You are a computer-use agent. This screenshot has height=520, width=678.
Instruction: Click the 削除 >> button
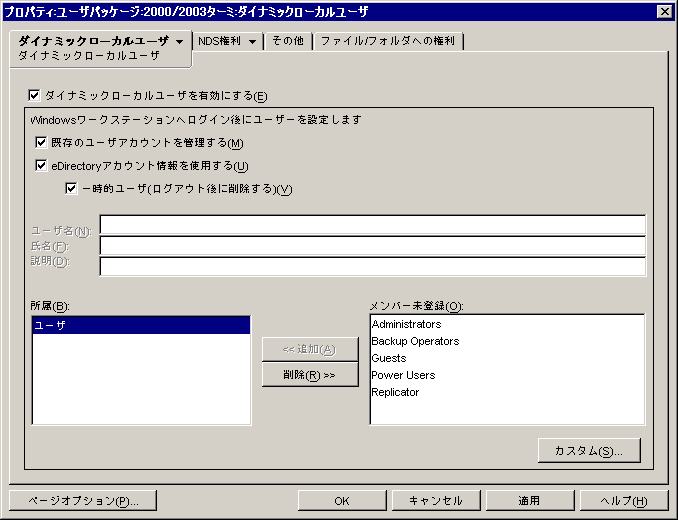(x=310, y=375)
